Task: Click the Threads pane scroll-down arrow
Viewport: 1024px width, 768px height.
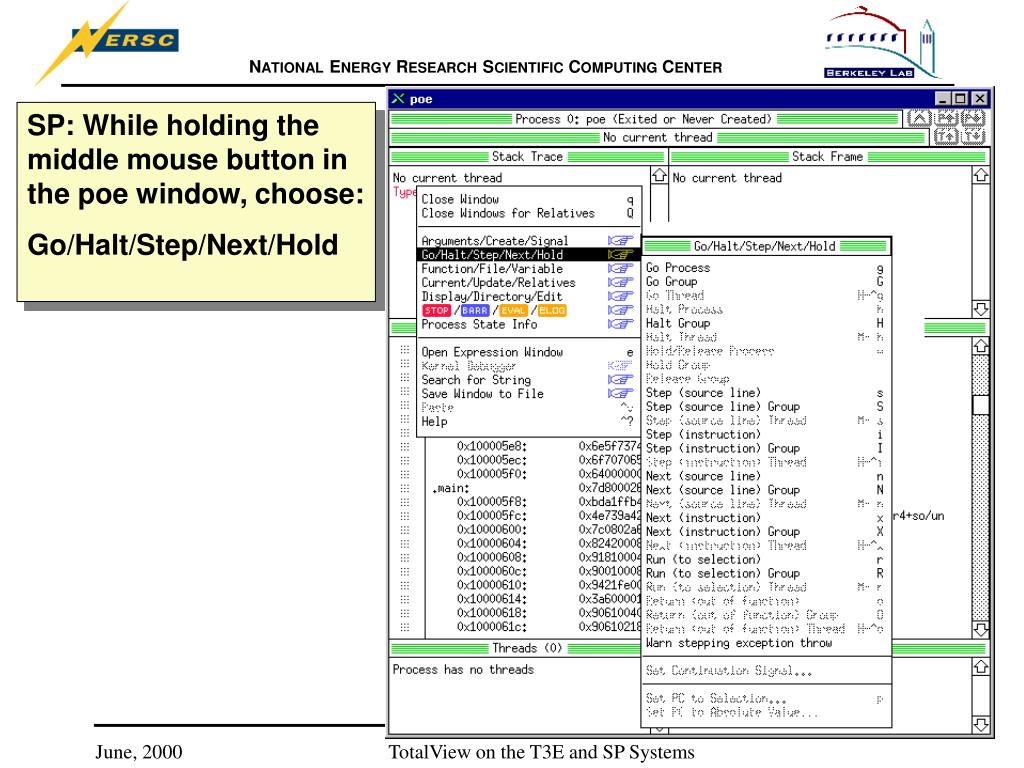Action: click(981, 724)
